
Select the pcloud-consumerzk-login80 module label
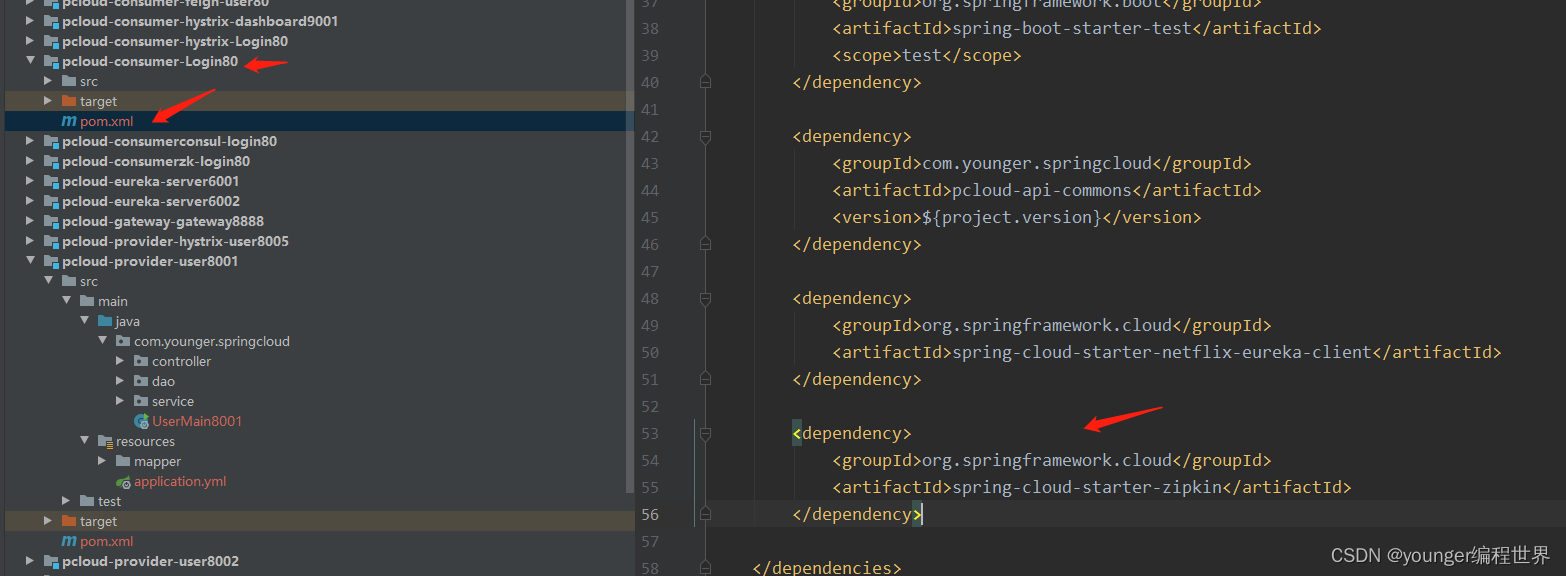coord(156,161)
